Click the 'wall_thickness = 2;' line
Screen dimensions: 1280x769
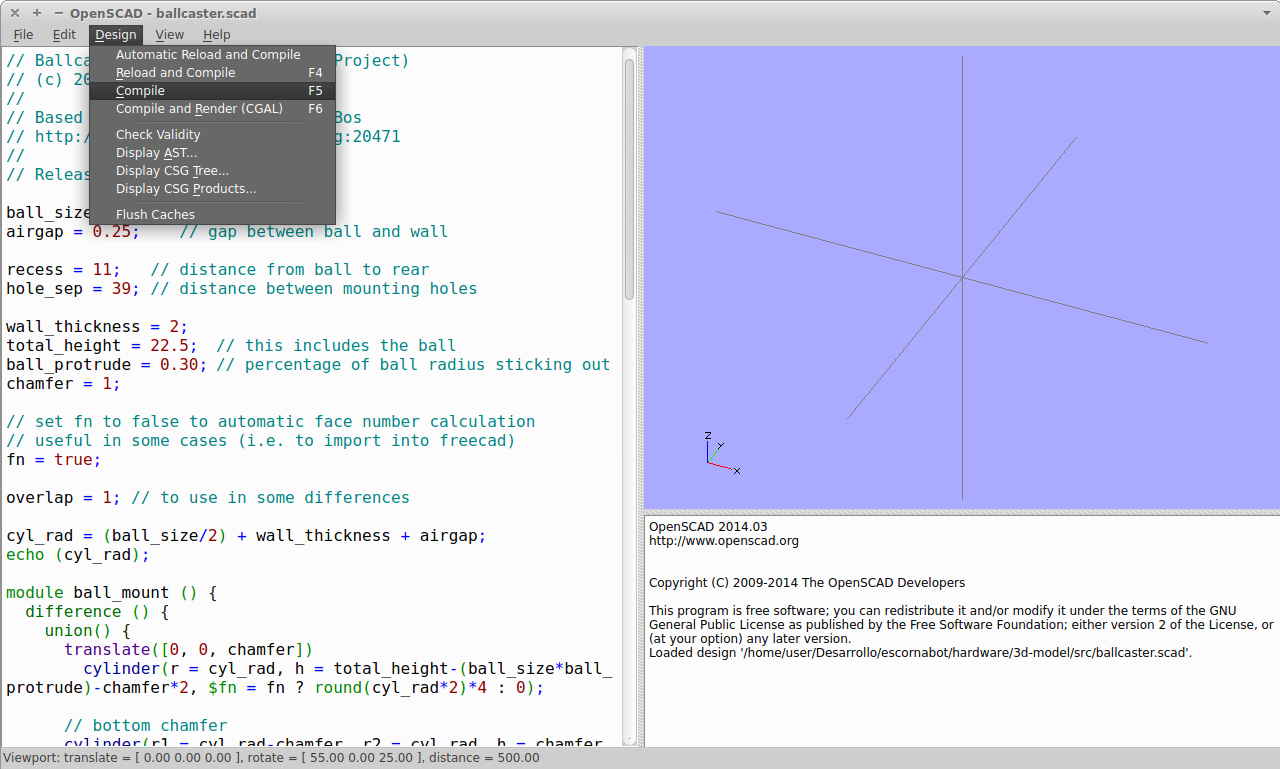97,327
